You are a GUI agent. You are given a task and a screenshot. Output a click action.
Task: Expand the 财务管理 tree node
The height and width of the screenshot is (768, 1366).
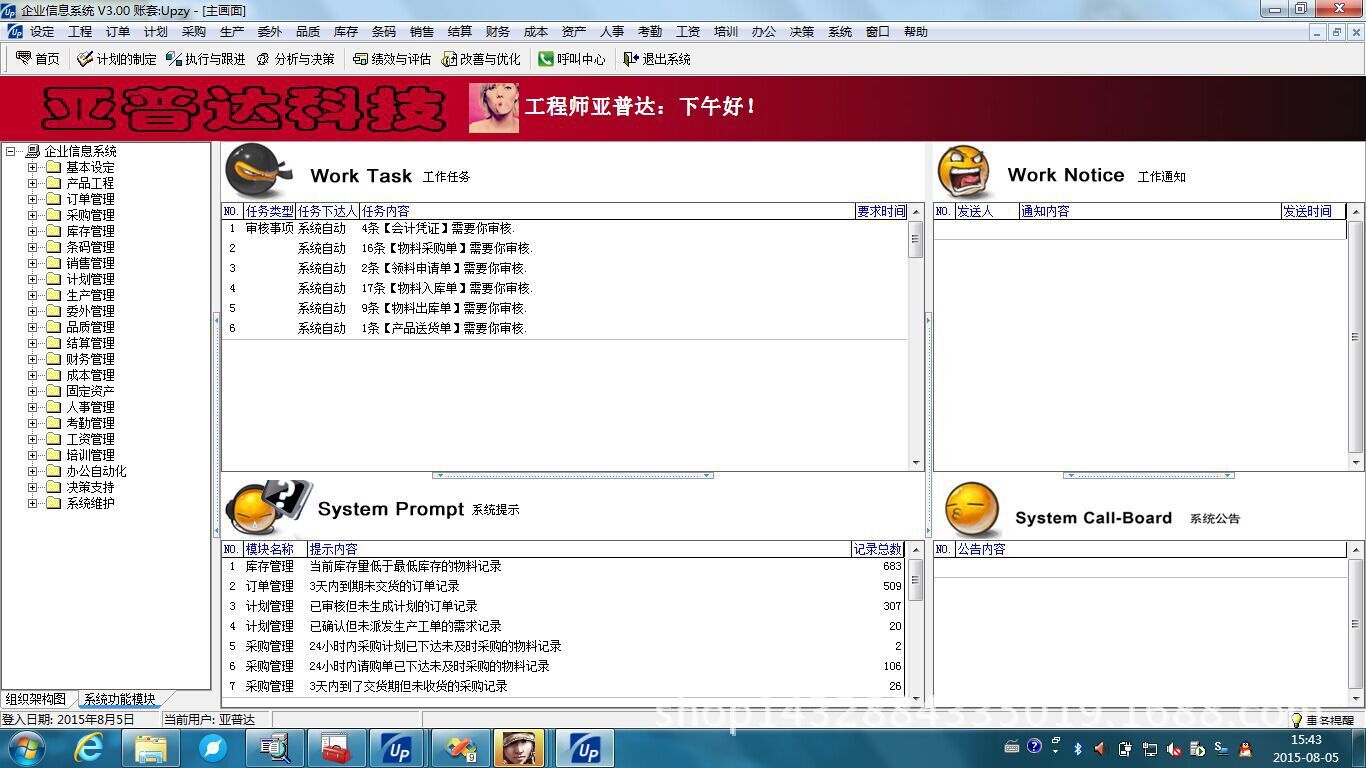[x=34, y=359]
